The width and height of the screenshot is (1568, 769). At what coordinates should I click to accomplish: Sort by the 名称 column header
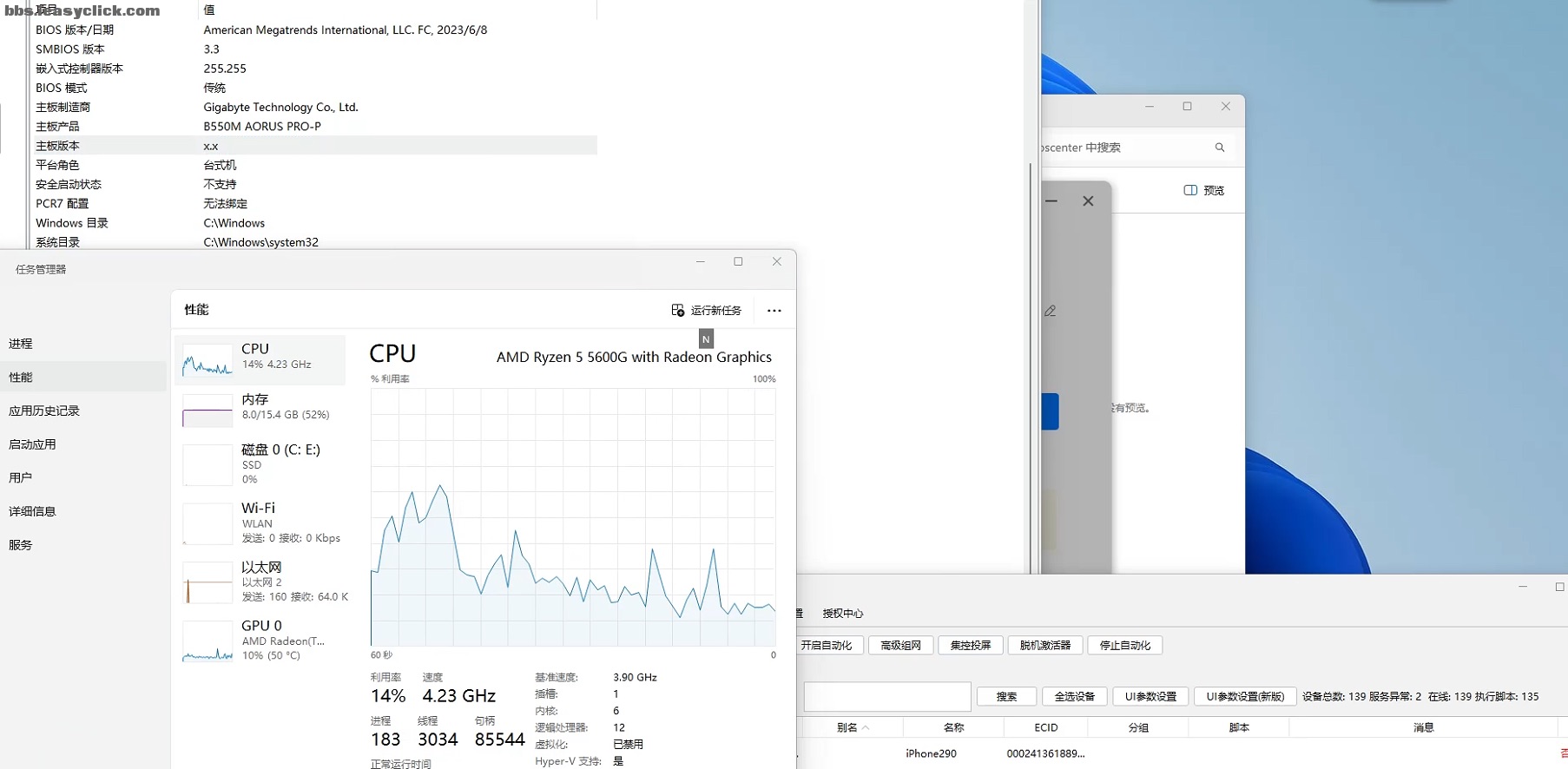pyautogui.click(x=953, y=728)
